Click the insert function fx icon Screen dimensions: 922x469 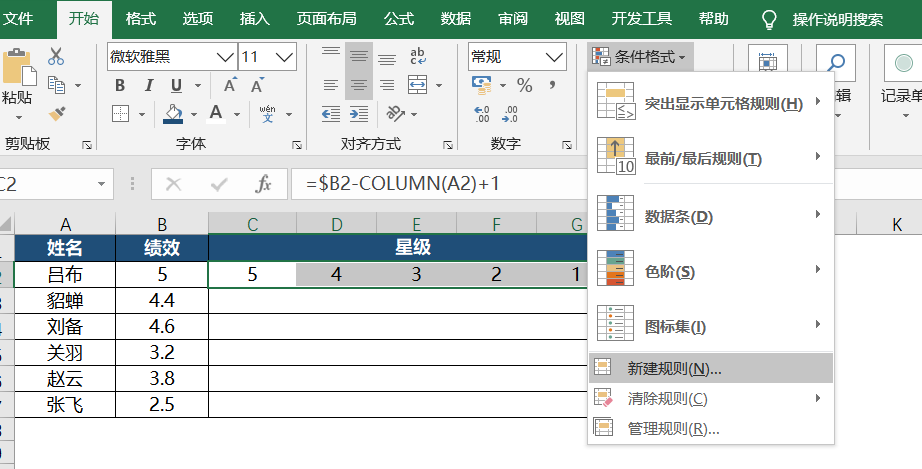tap(264, 184)
